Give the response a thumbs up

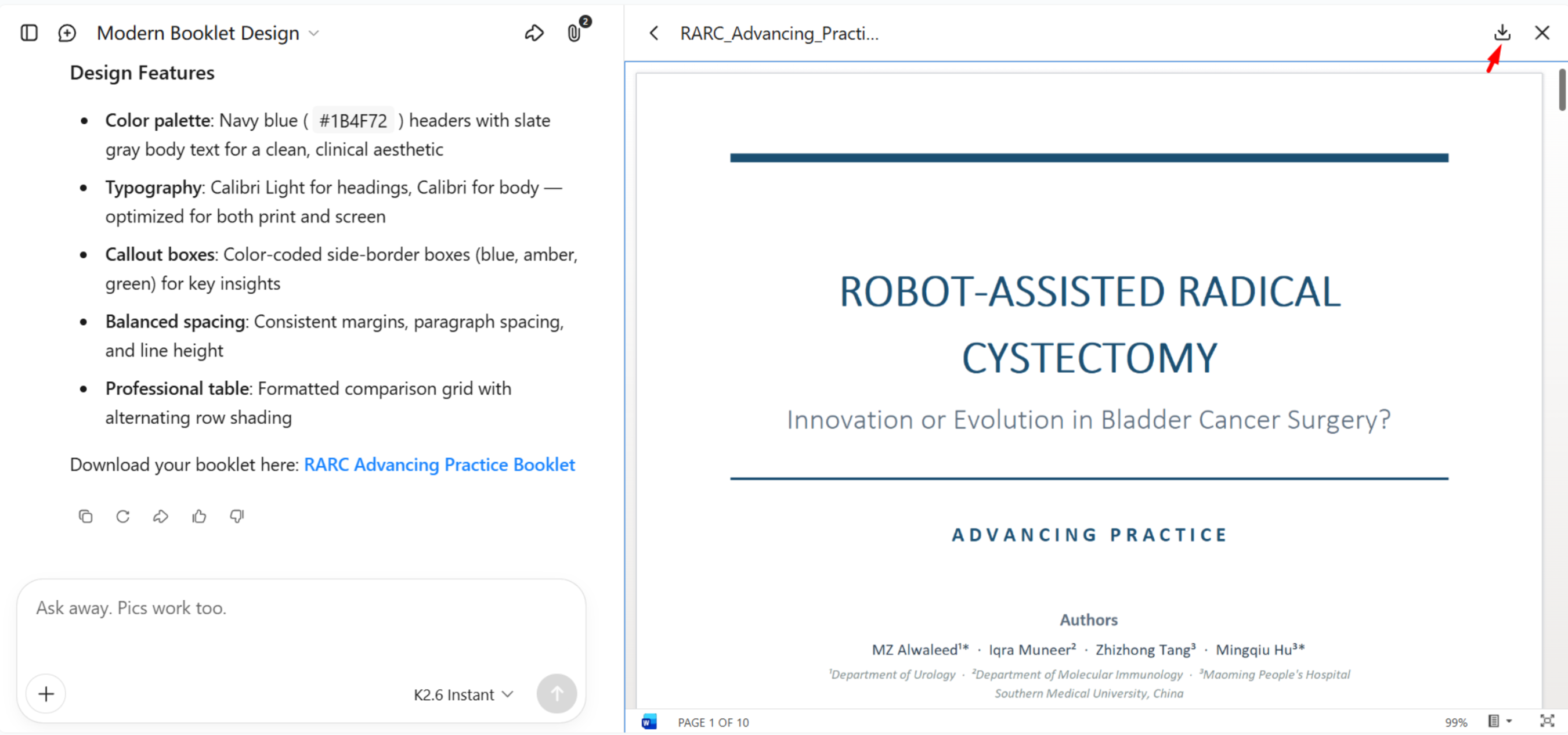click(x=199, y=516)
